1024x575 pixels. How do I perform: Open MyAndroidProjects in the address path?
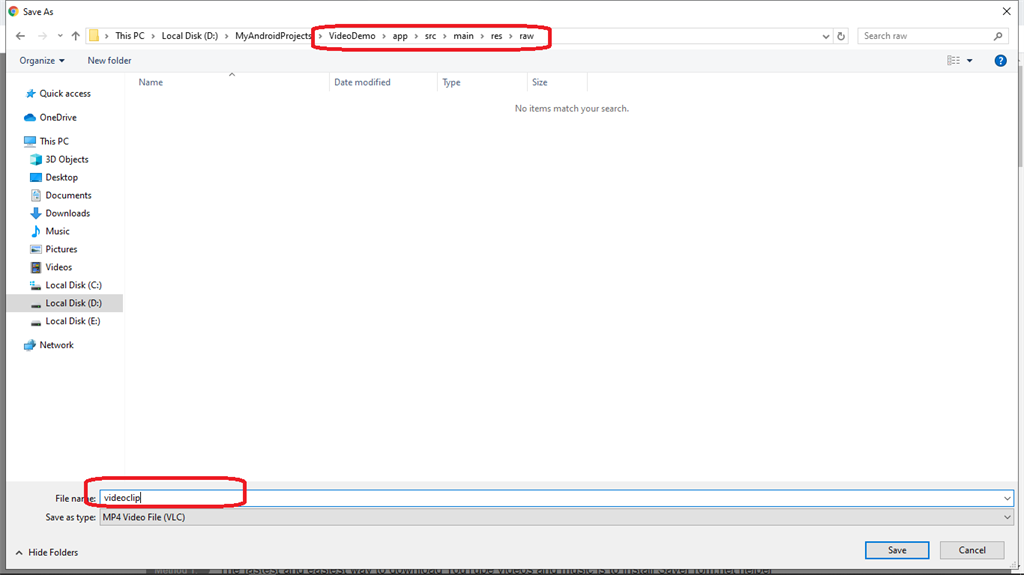pos(273,36)
